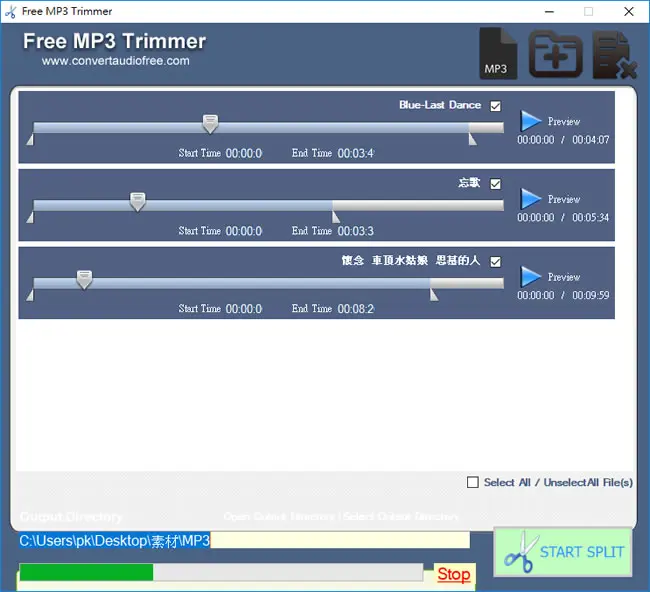
Task: Click the Blue-Last Dance track title
Action: [x=440, y=105]
